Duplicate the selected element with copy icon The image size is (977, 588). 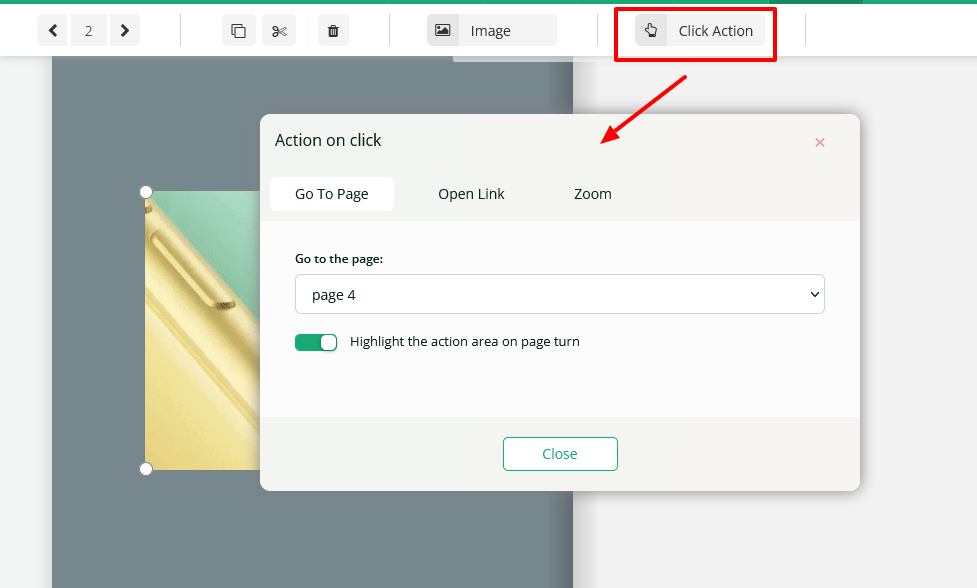click(239, 31)
